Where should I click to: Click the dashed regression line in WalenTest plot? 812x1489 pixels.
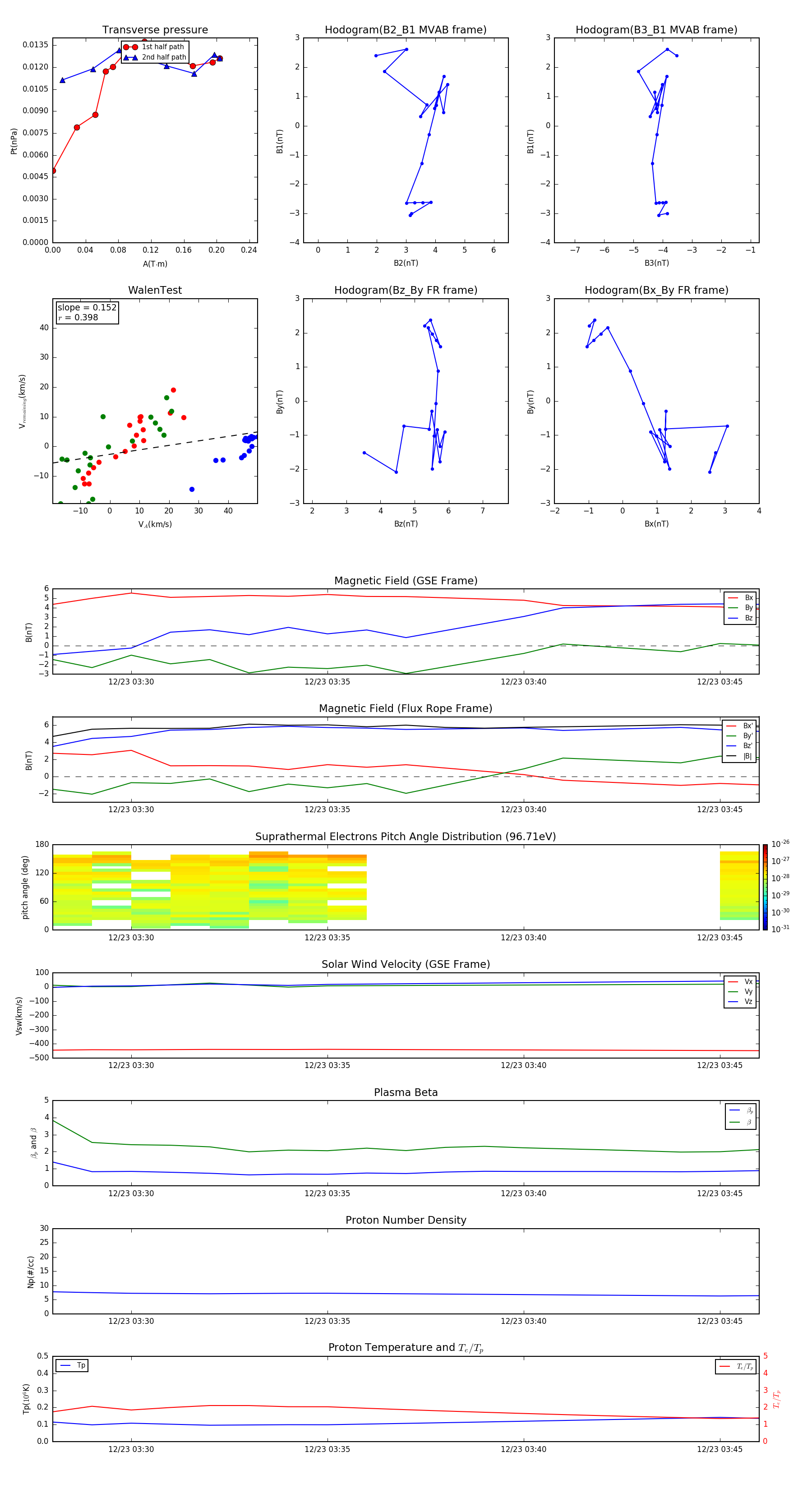click(155, 448)
